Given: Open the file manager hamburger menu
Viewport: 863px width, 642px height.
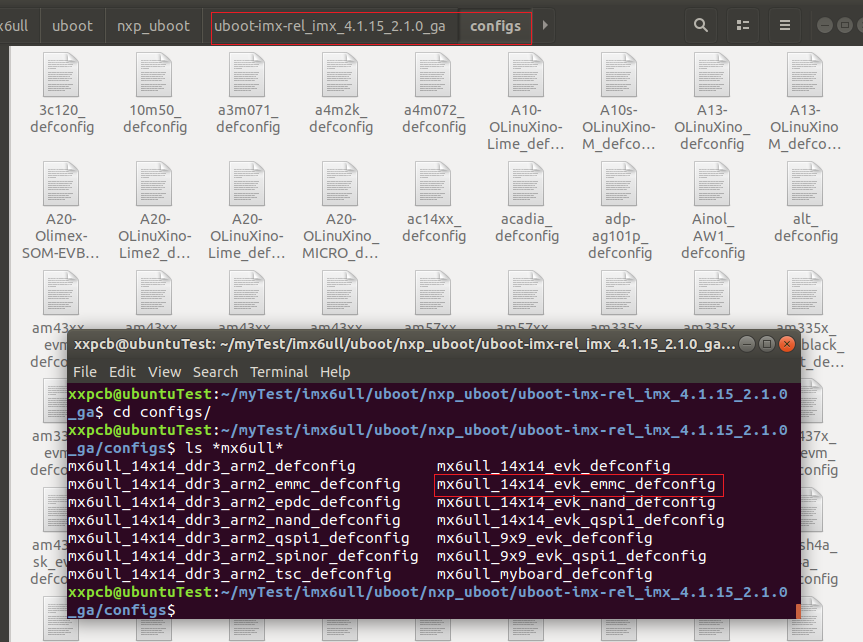Looking at the screenshot, I should [x=785, y=25].
